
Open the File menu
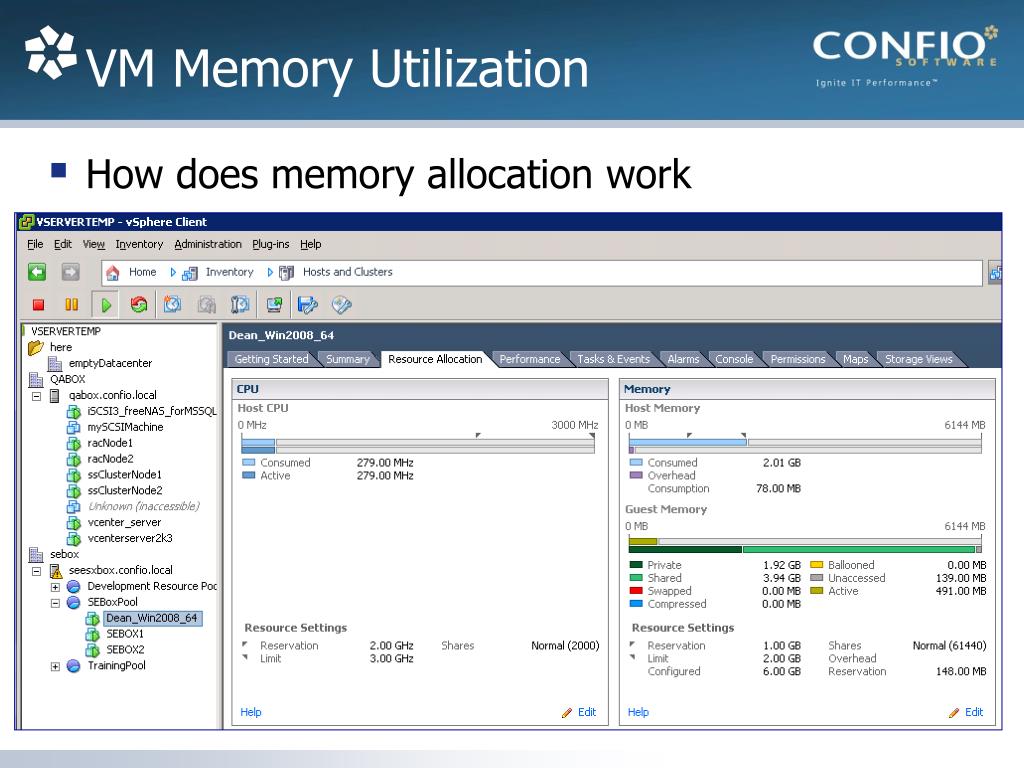point(35,244)
